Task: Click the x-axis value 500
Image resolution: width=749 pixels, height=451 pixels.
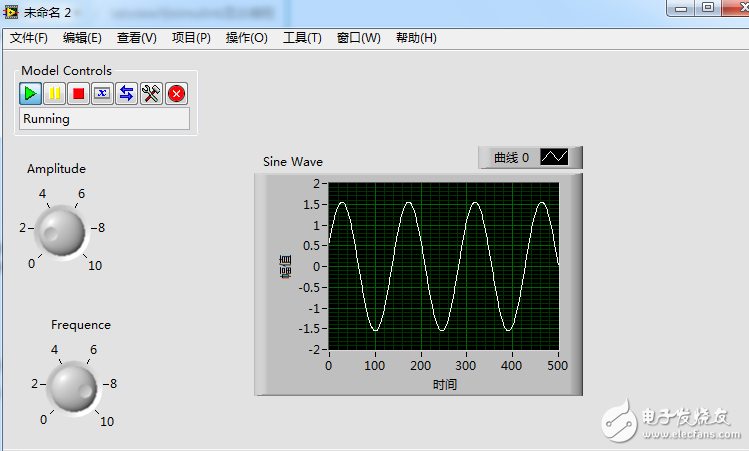Action: (x=557, y=366)
